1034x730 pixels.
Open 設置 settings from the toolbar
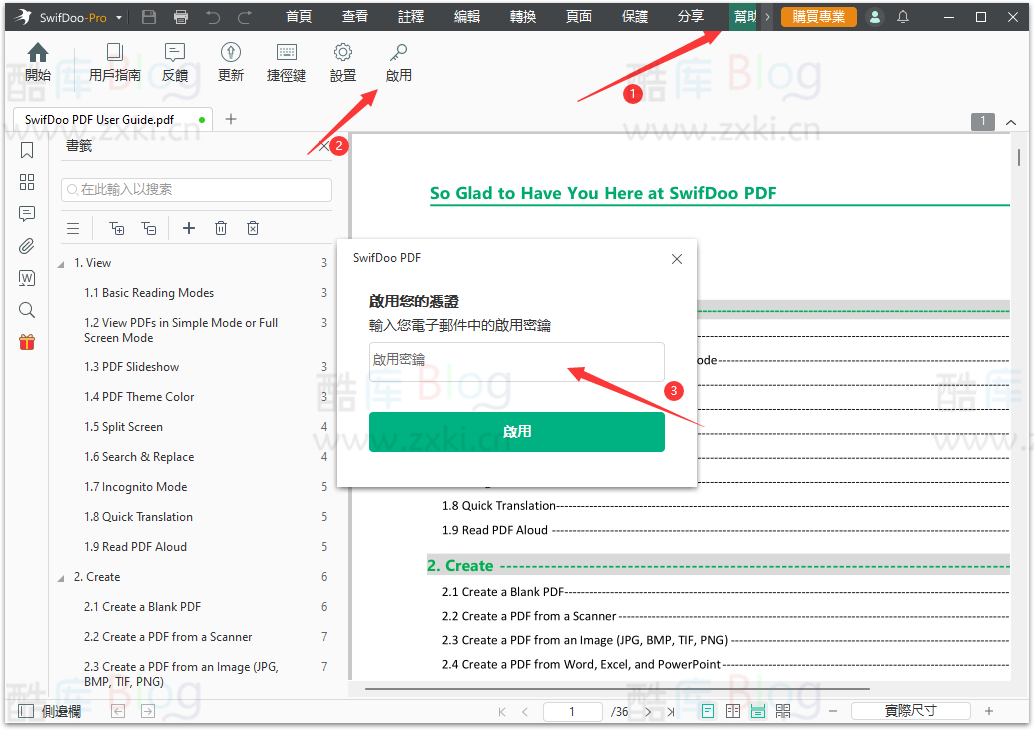point(342,62)
